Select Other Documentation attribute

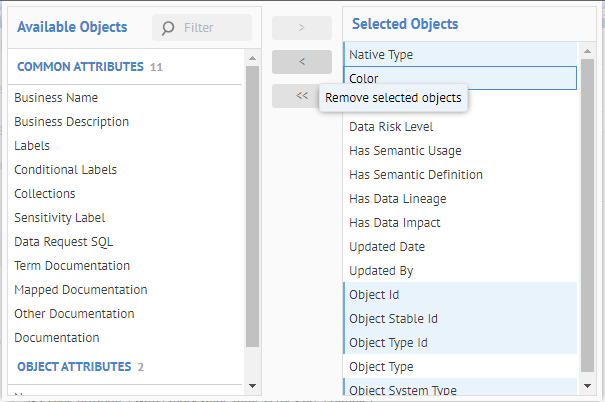(125, 314)
